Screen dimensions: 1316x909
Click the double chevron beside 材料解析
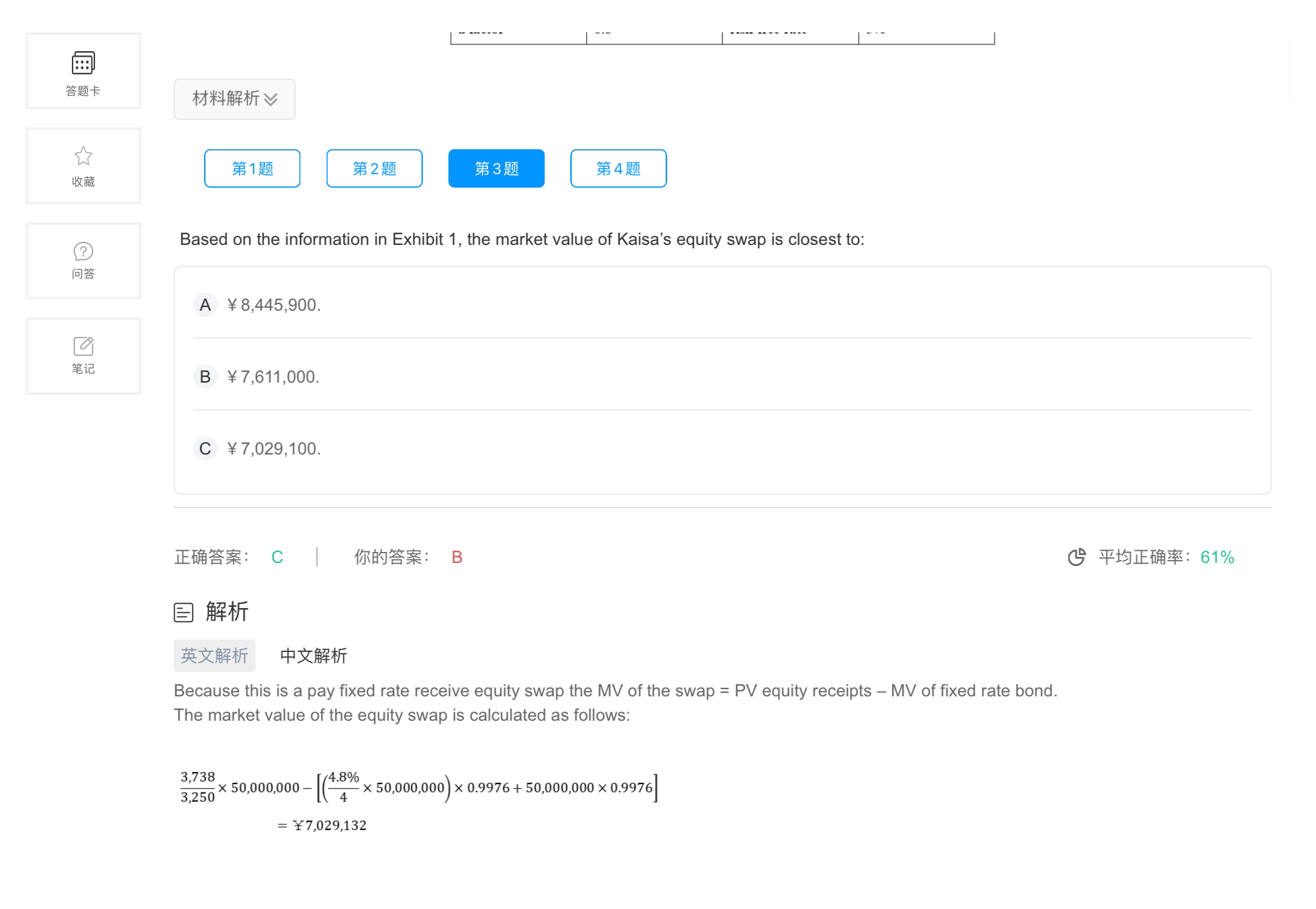point(271,99)
